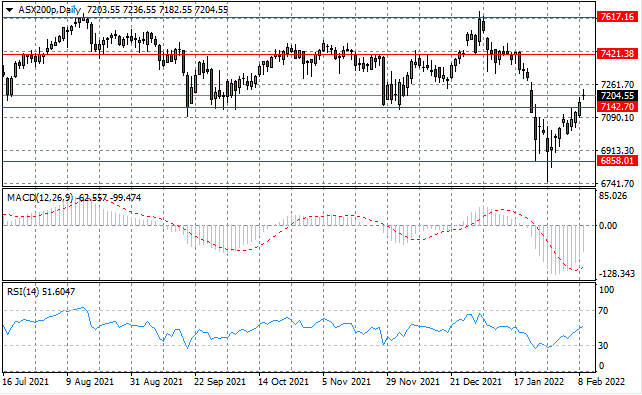Screen dimensions: 642x395
Task: Select the MACD(12,26,9) indicator label
Action: [x=40, y=198]
